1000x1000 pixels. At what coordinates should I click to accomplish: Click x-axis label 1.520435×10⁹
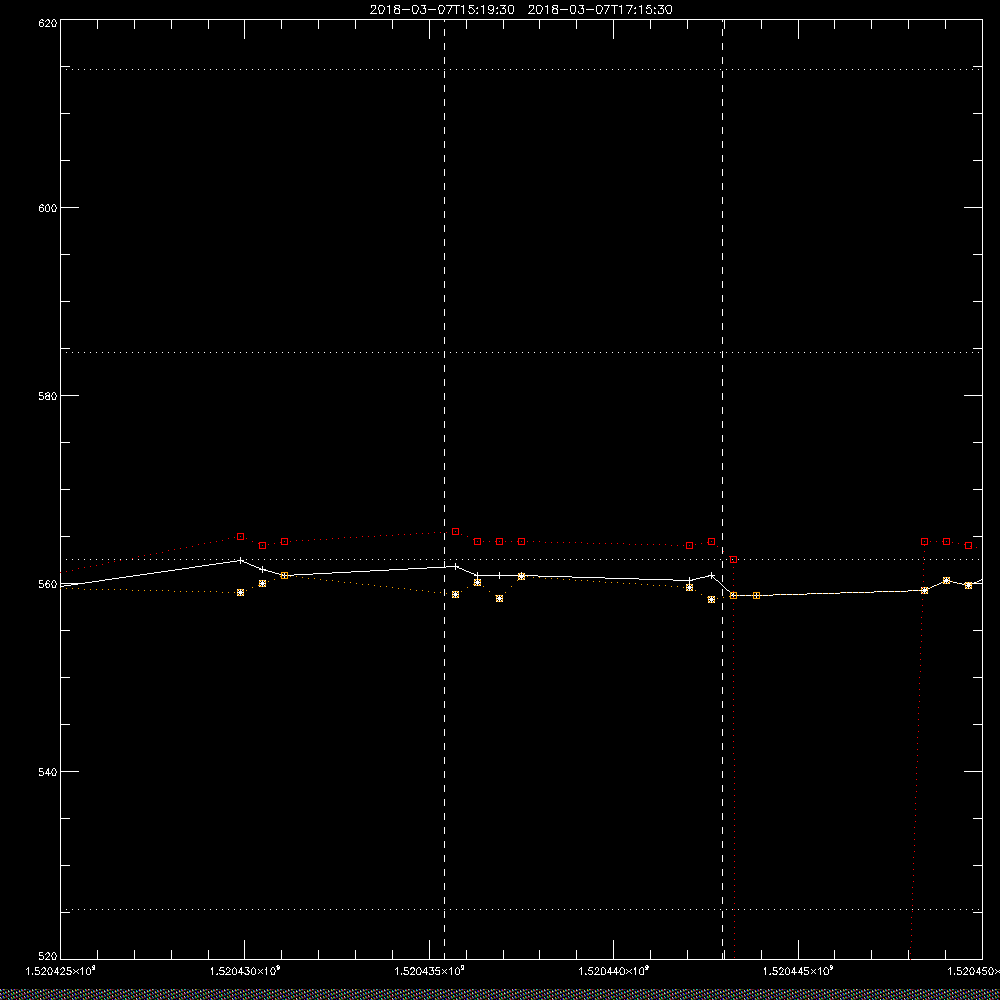click(x=429, y=971)
